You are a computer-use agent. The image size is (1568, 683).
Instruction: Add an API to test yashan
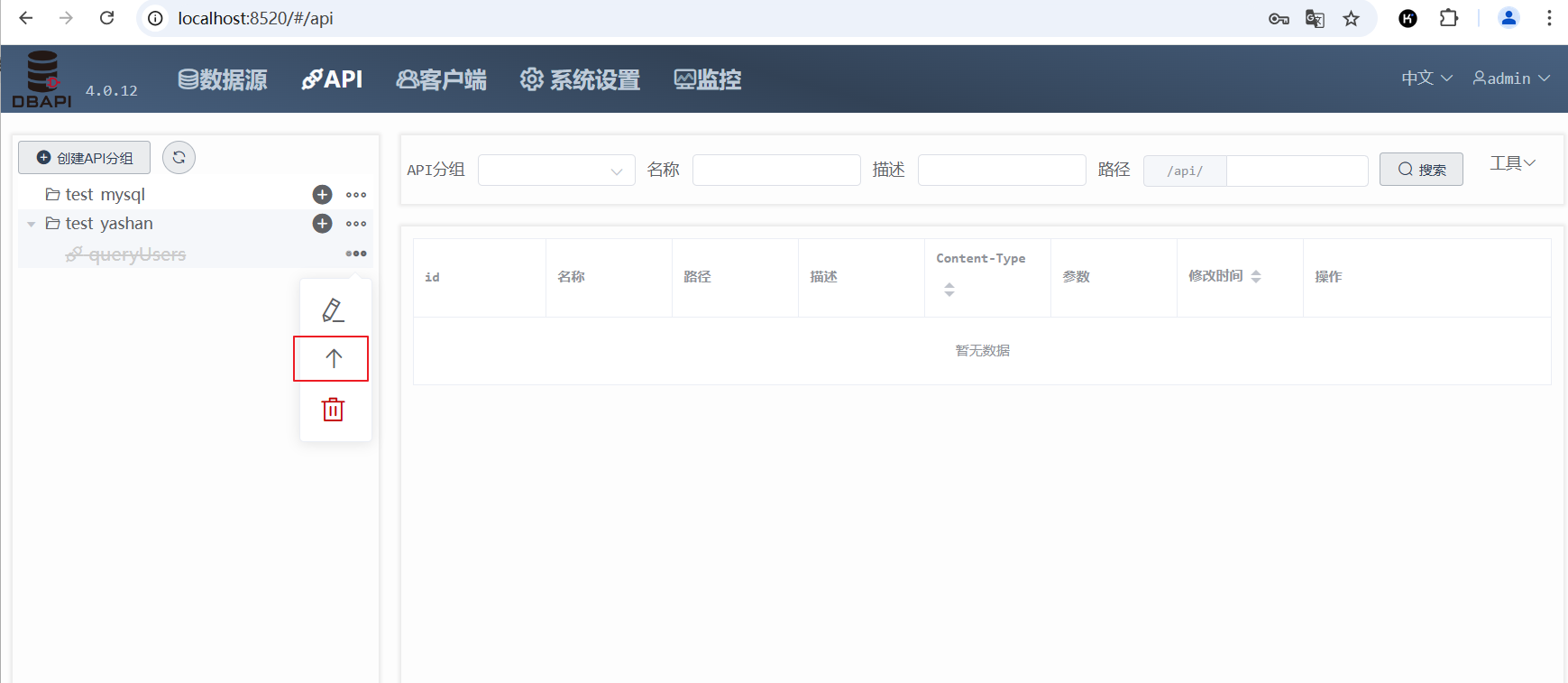322,224
